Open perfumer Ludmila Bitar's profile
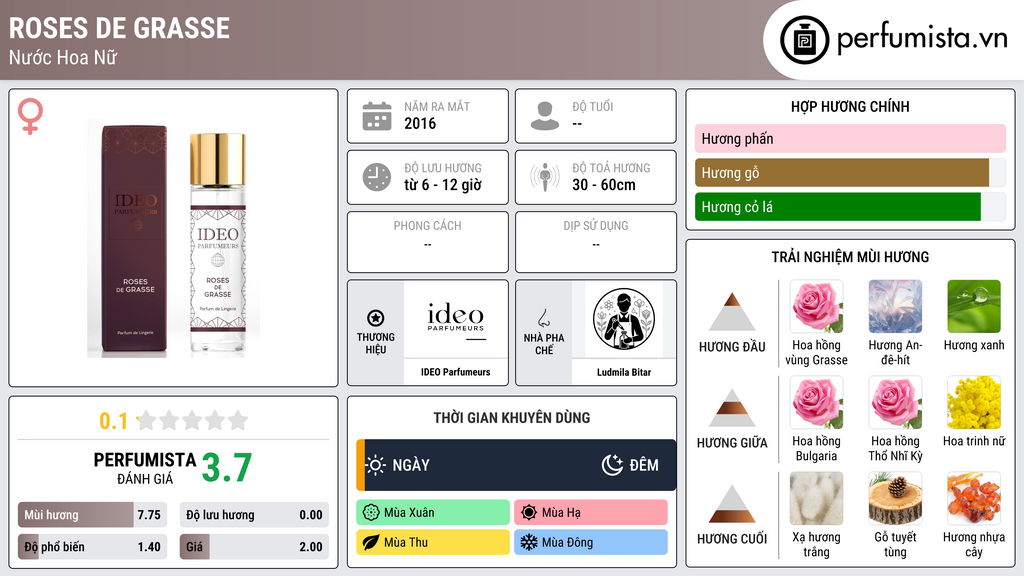 click(x=624, y=372)
